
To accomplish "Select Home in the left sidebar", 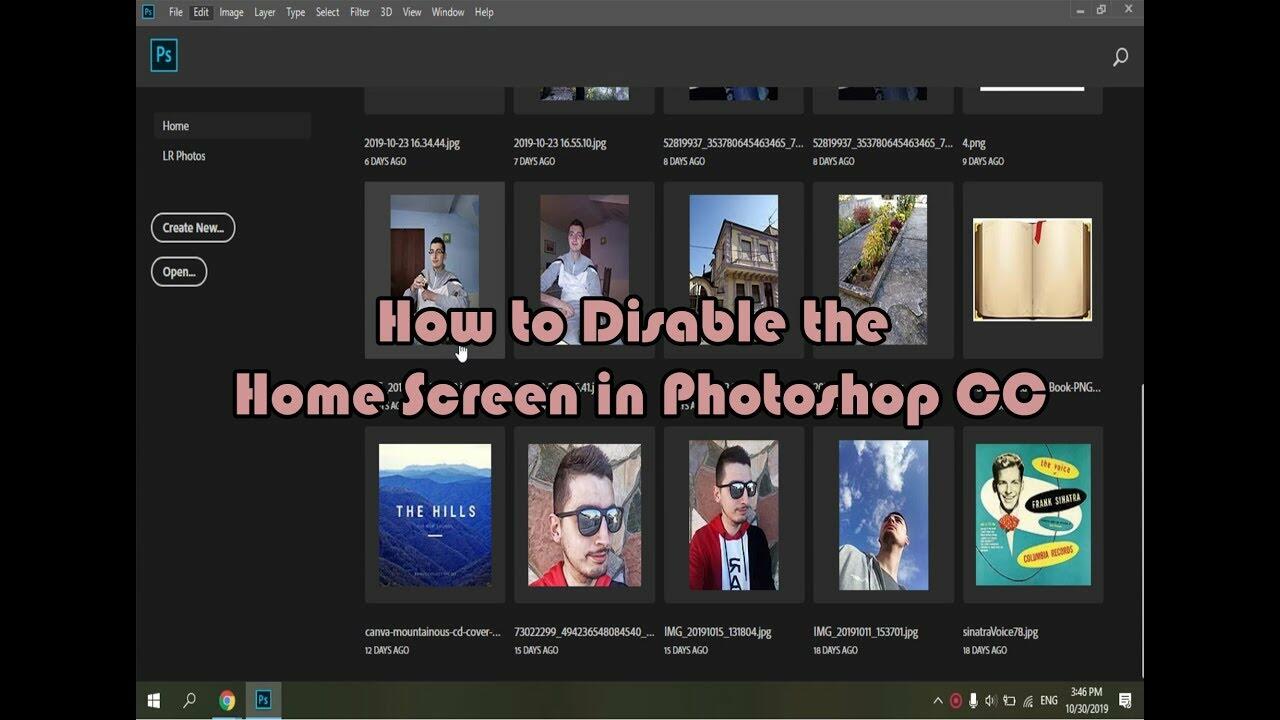I will point(232,126).
